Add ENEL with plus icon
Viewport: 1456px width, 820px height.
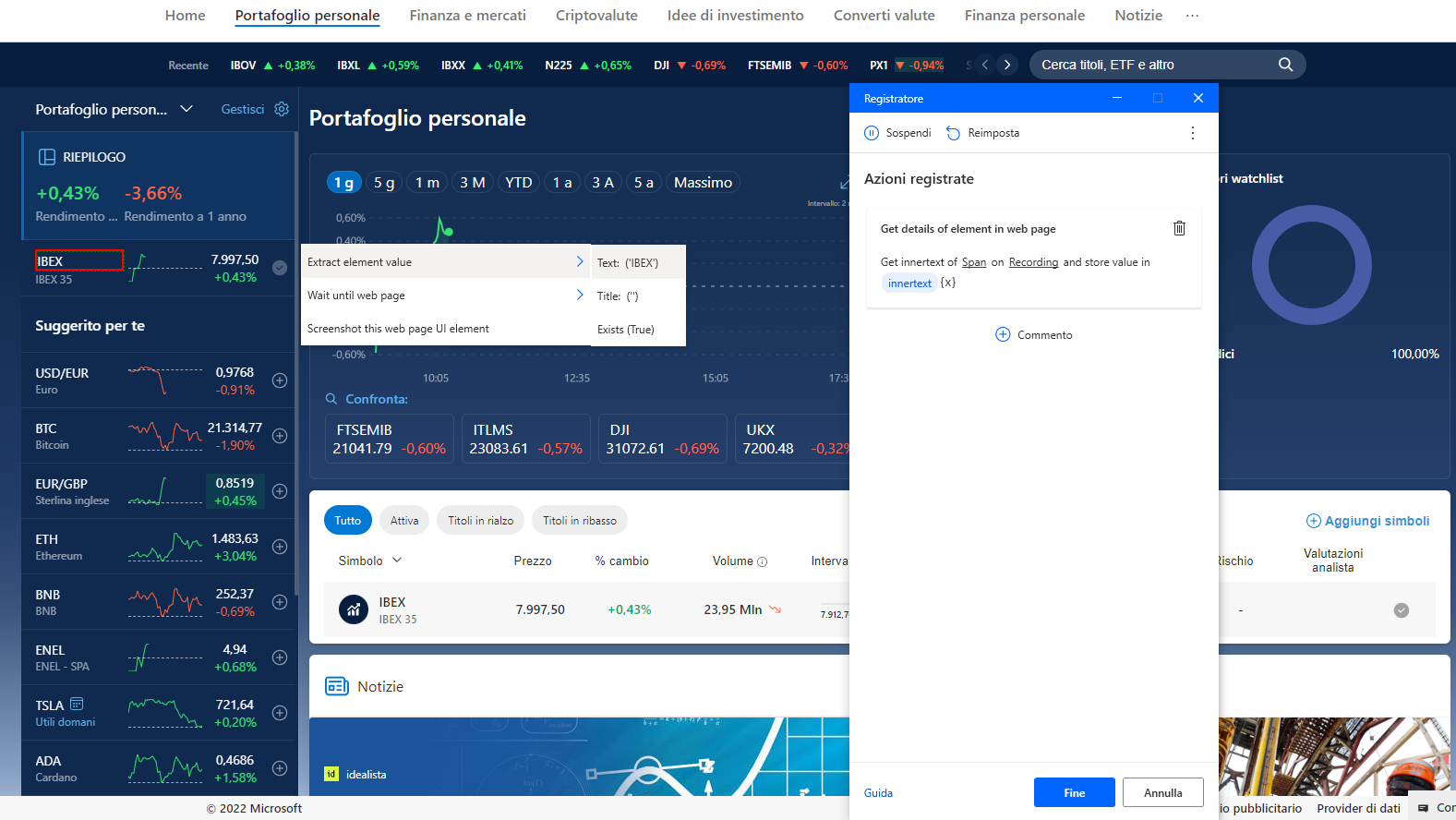click(280, 657)
